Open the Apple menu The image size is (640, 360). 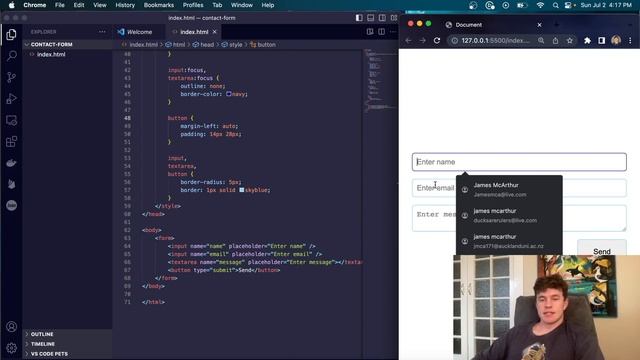11,5
